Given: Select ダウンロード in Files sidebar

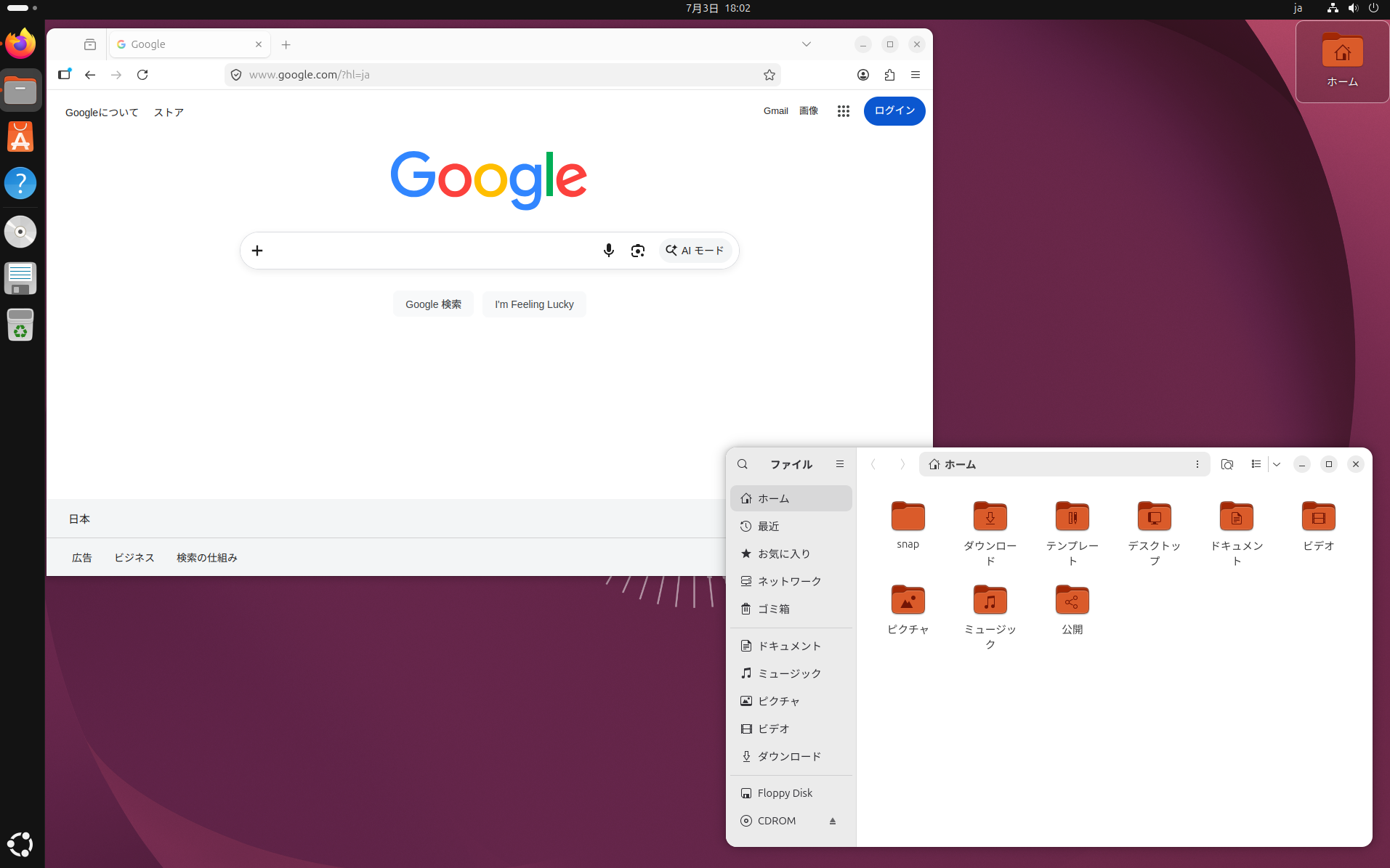Looking at the screenshot, I should pyautogui.click(x=791, y=757).
